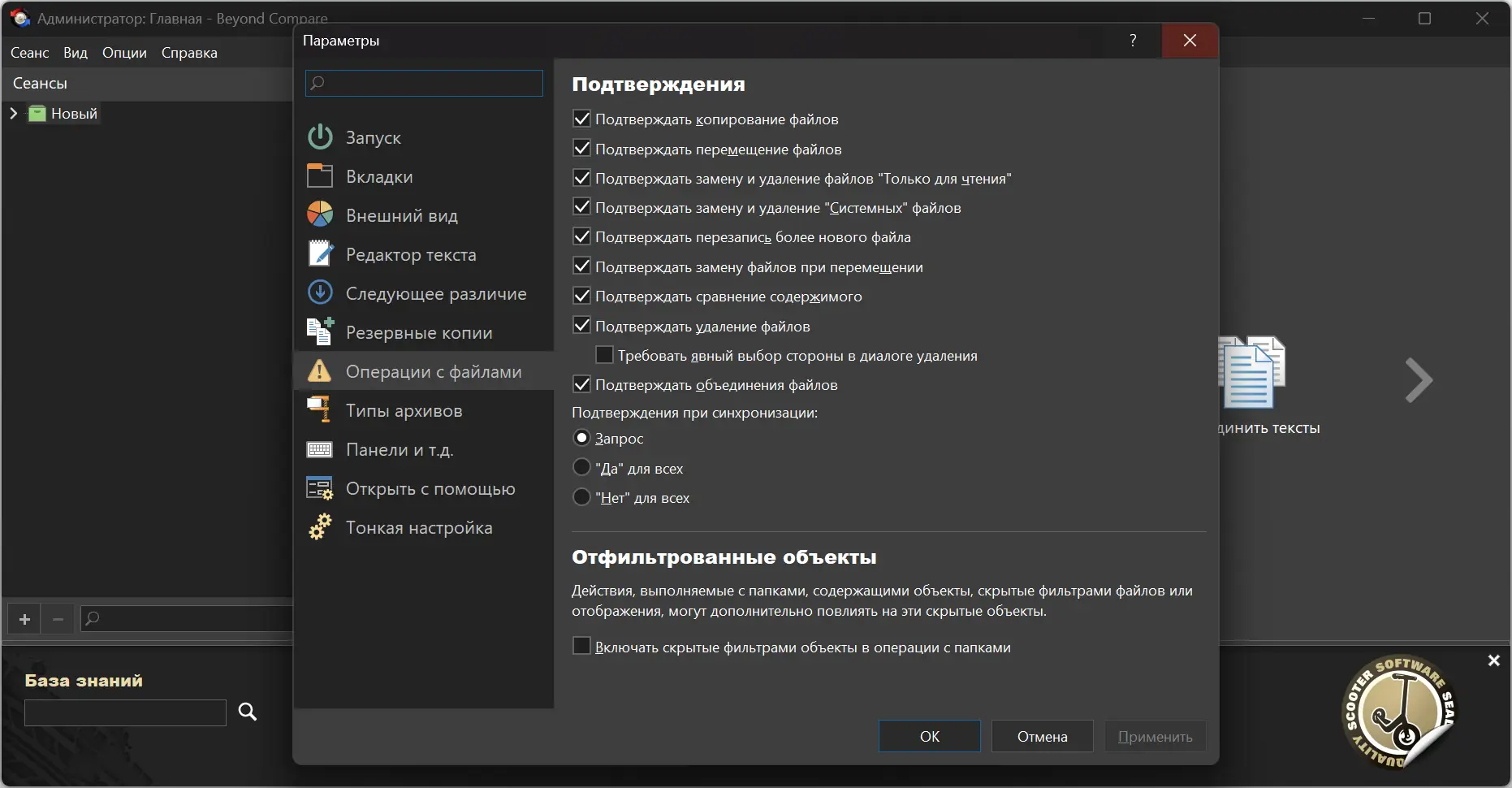Click the Вкладки tabs icon
The width and height of the screenshot is (1512, 788).
pos(320,176)
